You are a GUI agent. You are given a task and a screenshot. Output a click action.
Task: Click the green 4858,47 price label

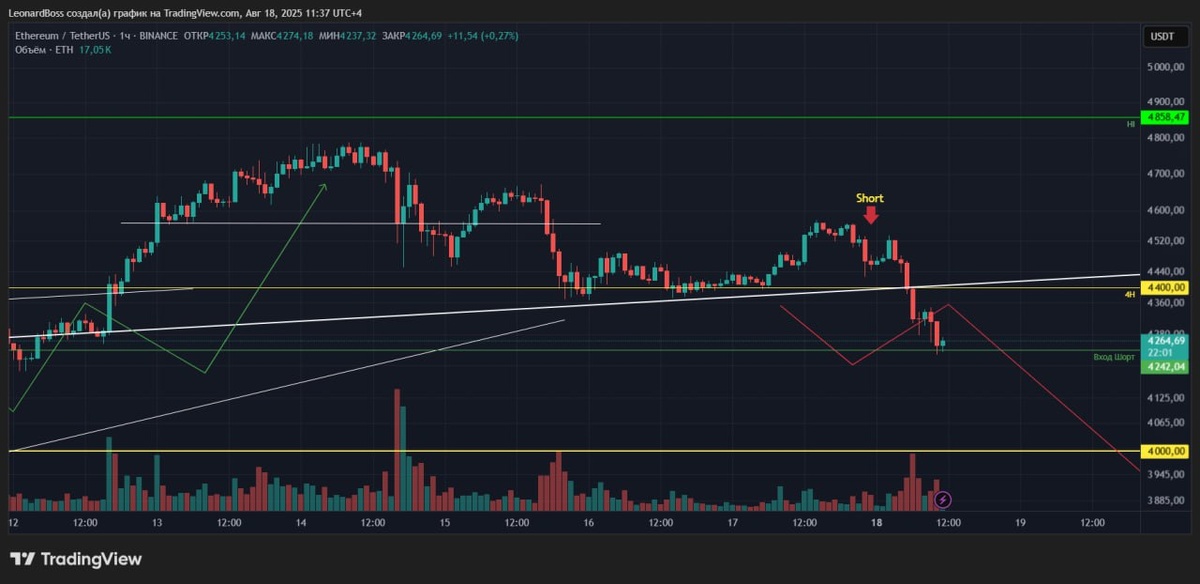tap(1167, 117)
